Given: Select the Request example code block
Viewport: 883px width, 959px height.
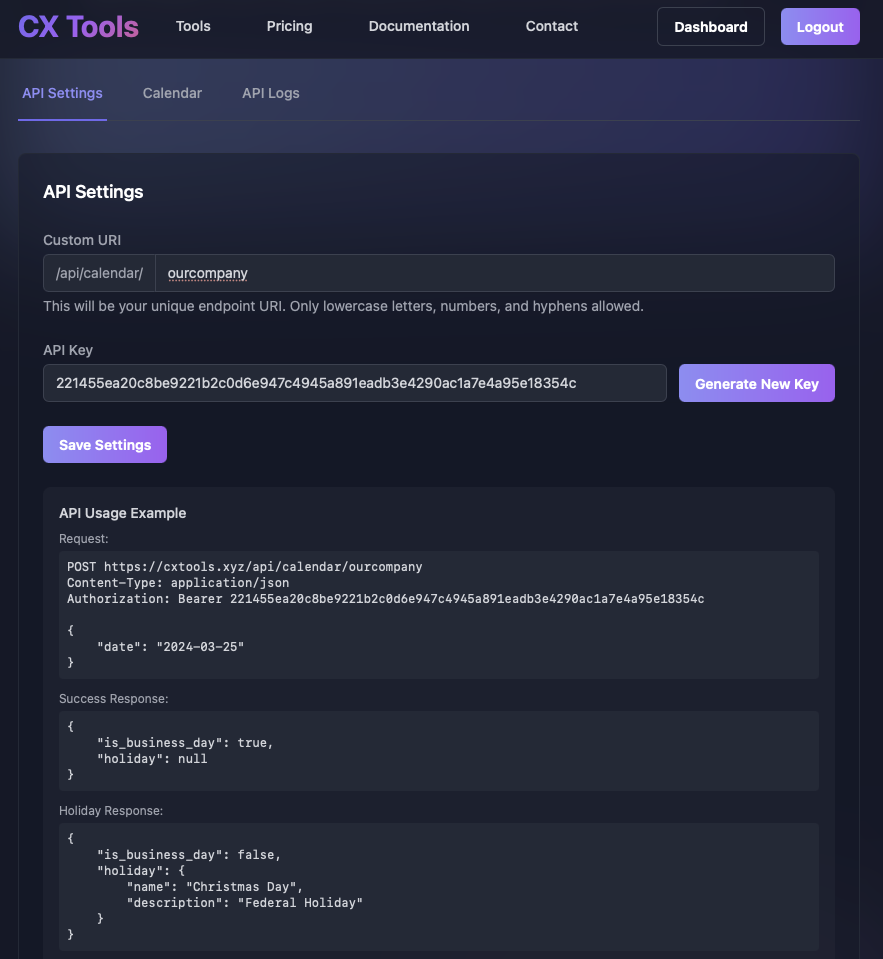Looking at the screenshot, I should (x=439, y=614).
